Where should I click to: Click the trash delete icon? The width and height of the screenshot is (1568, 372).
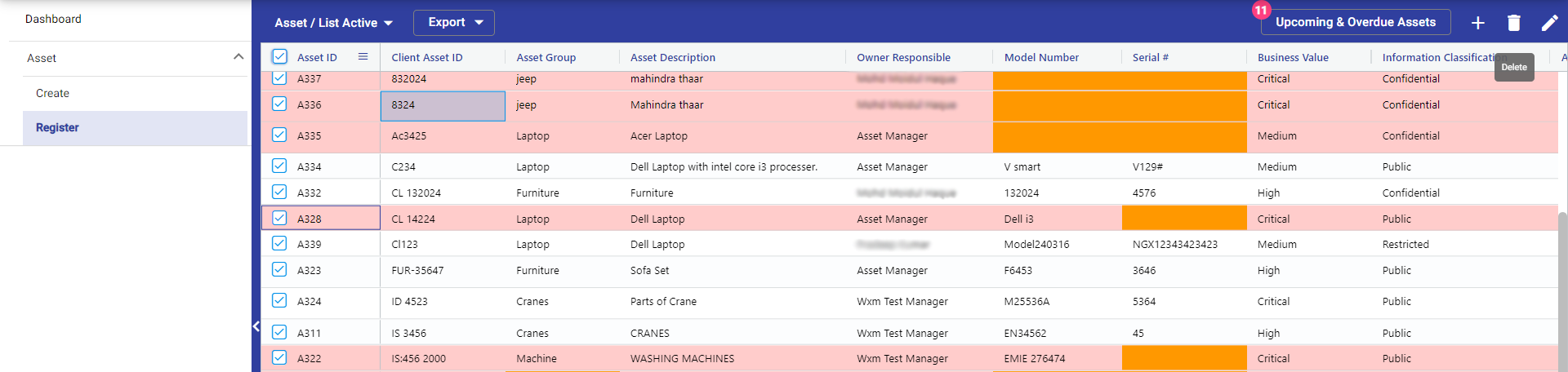(x=1513, y=23)
